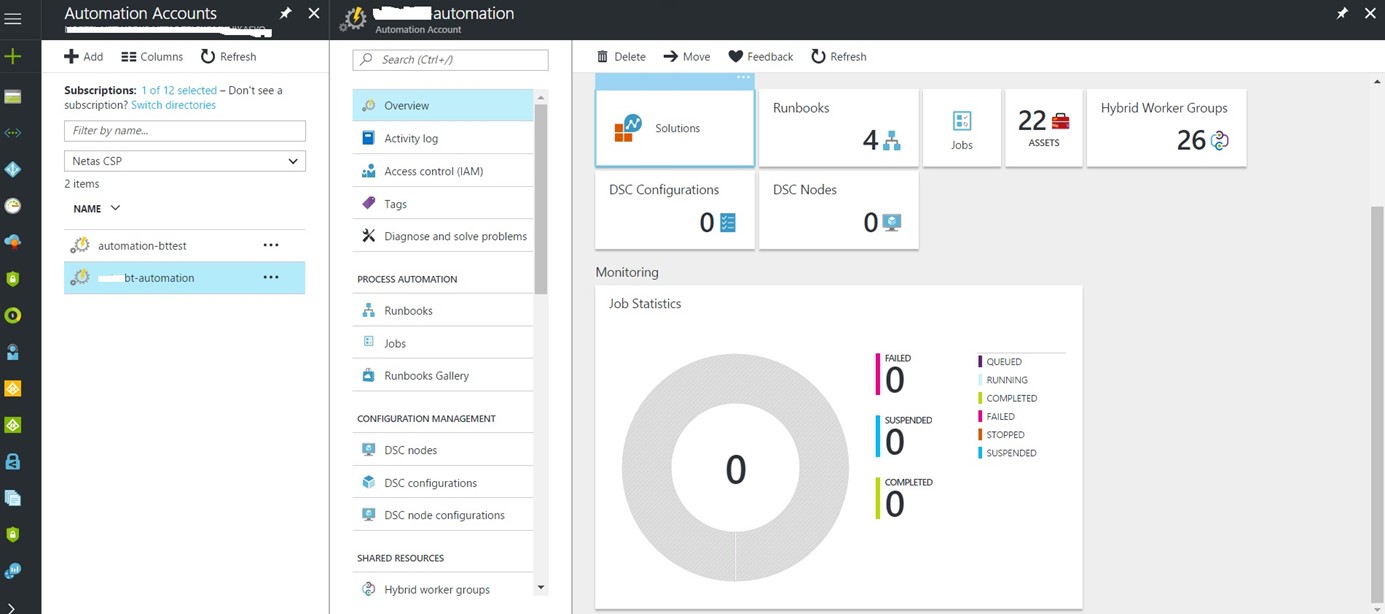
Task: Click the green plus New resource icon
Action: 13,56
